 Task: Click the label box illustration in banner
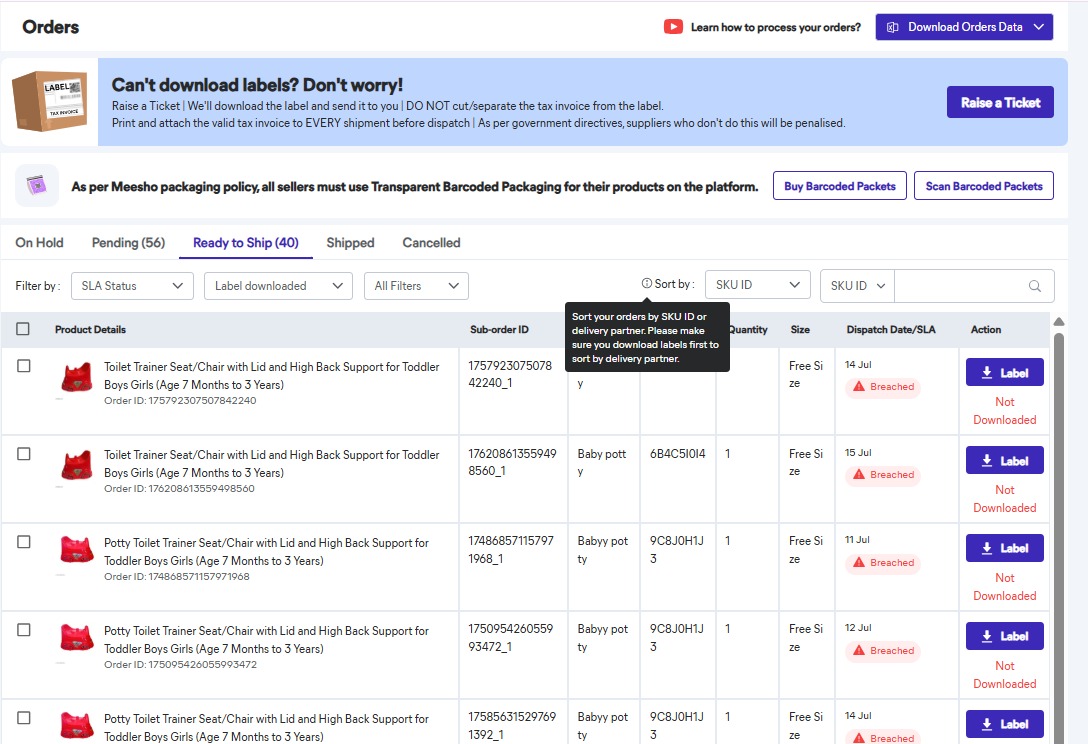click(x=49, y=101)
